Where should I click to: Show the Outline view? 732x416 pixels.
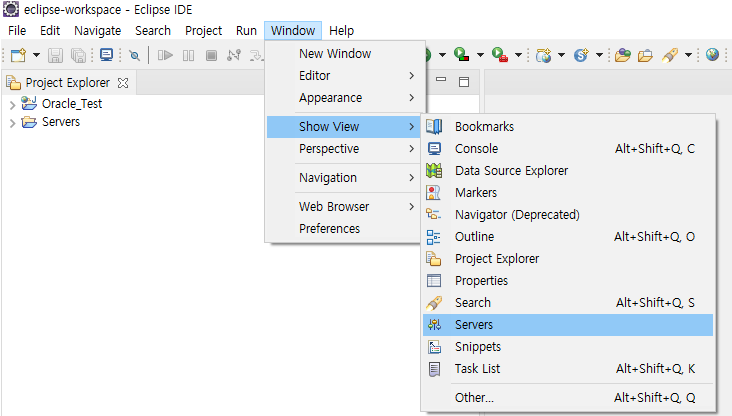point(568,236)
